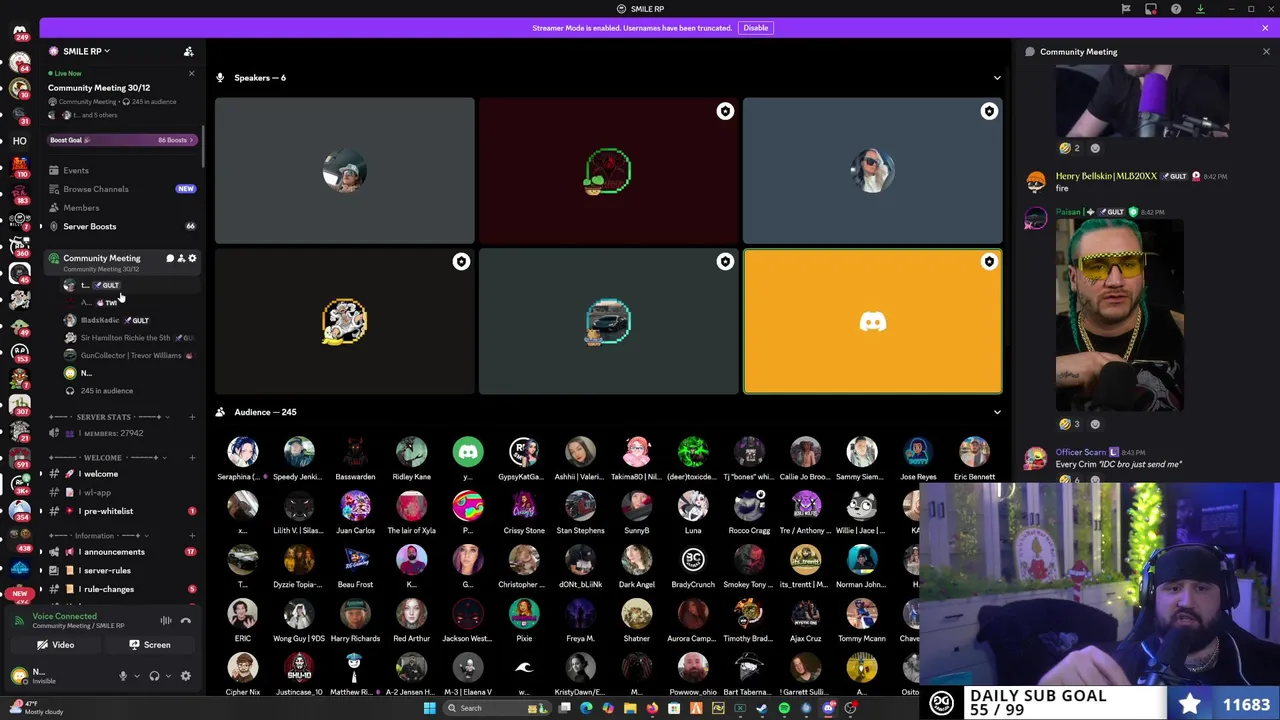This screenshot has width=1280, height=720.
Task: Click audience member Juan Carlos
Action: pos(355,512)
